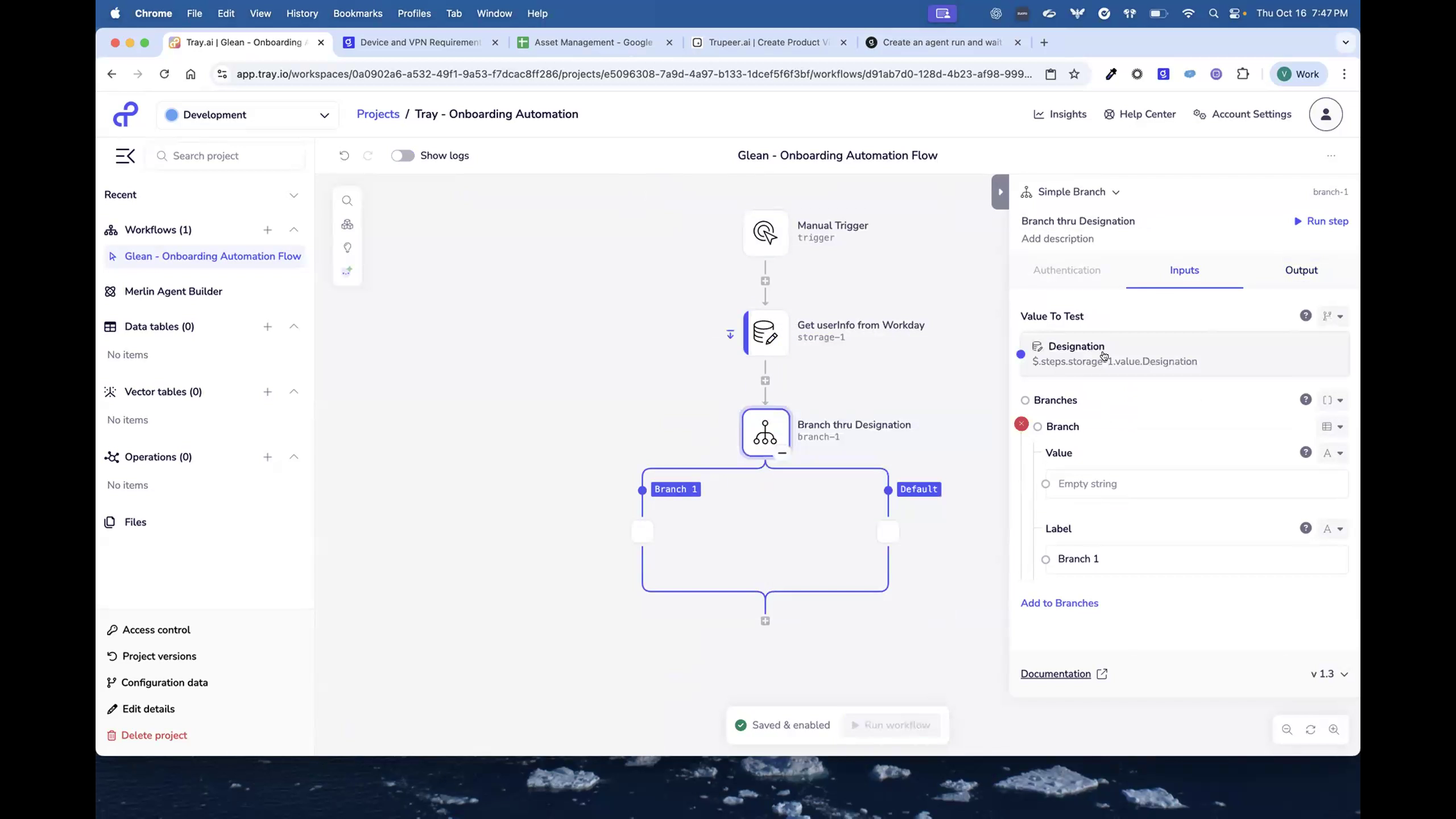The height and width of the screenshot is (819, 1456).
Task: Click the lightbulb suggestions icon in canvas toolbar
Action: click(348, 248)
